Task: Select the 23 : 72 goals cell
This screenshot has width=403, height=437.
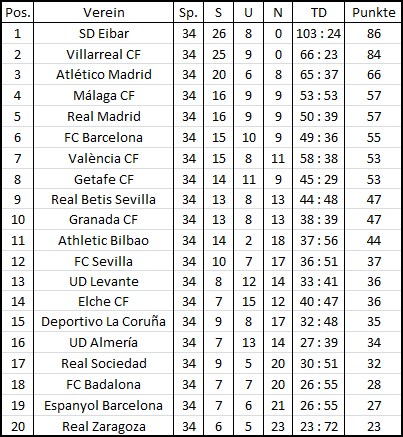Action: click(x=319, y=426)
